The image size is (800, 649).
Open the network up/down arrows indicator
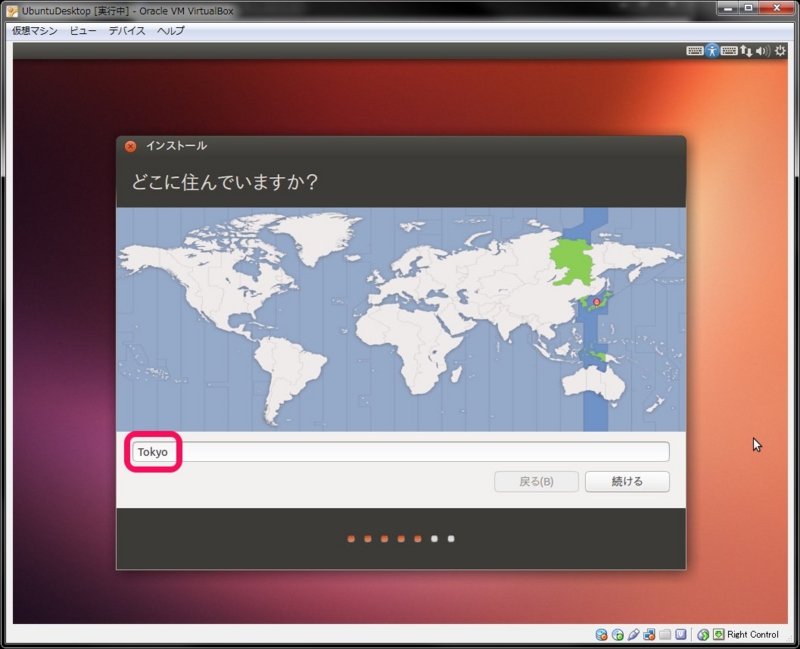pyautogui.click(x=746, y=51)
